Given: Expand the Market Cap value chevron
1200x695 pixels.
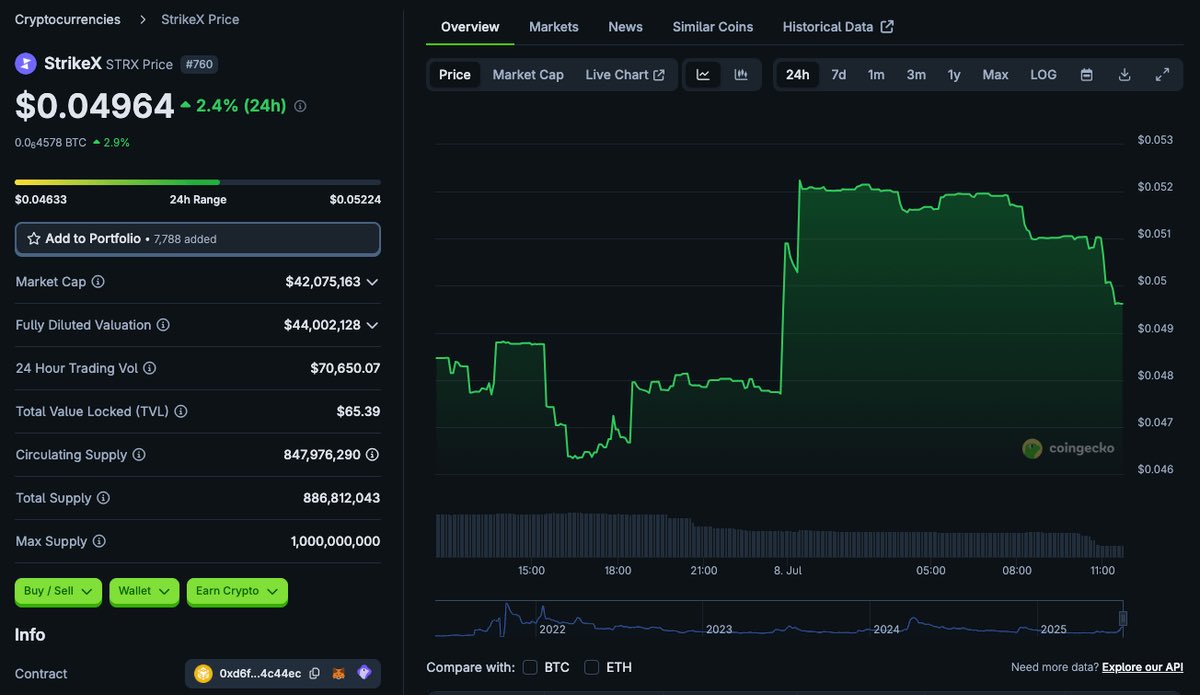Looking at the screenshot, I should click(x=372, y=282).
